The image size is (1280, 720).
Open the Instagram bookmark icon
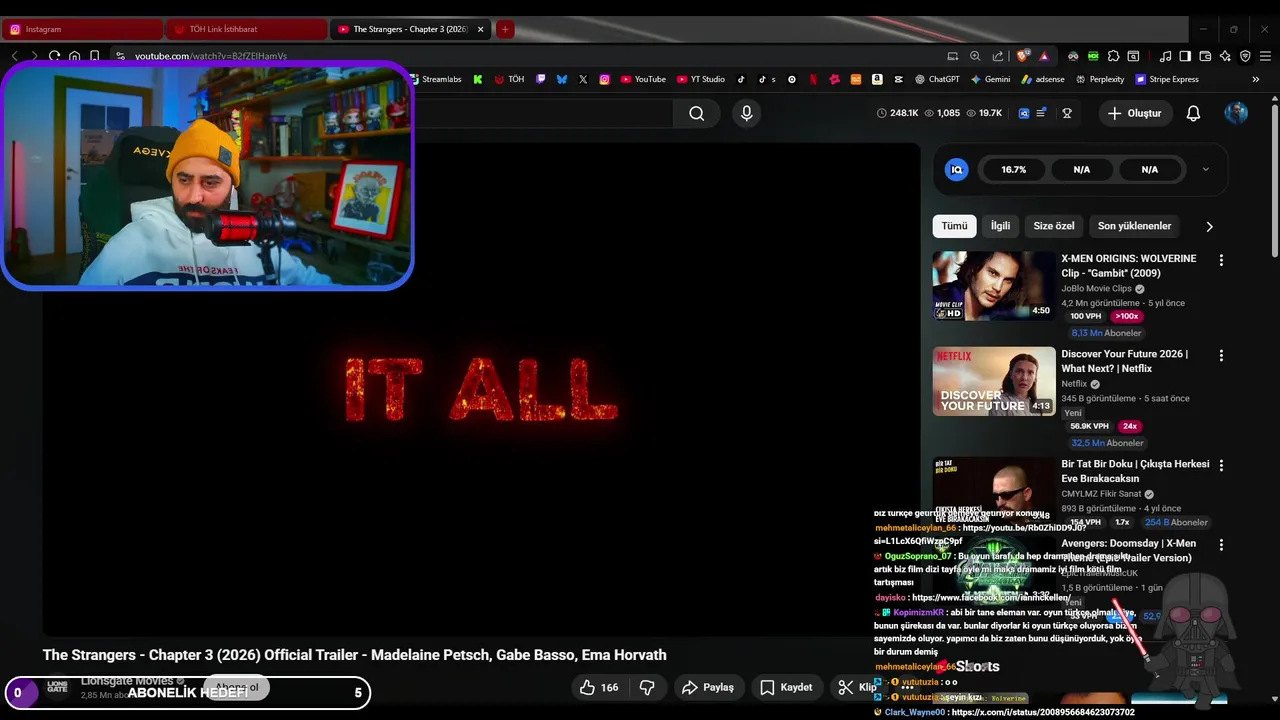tap(605, 79)
